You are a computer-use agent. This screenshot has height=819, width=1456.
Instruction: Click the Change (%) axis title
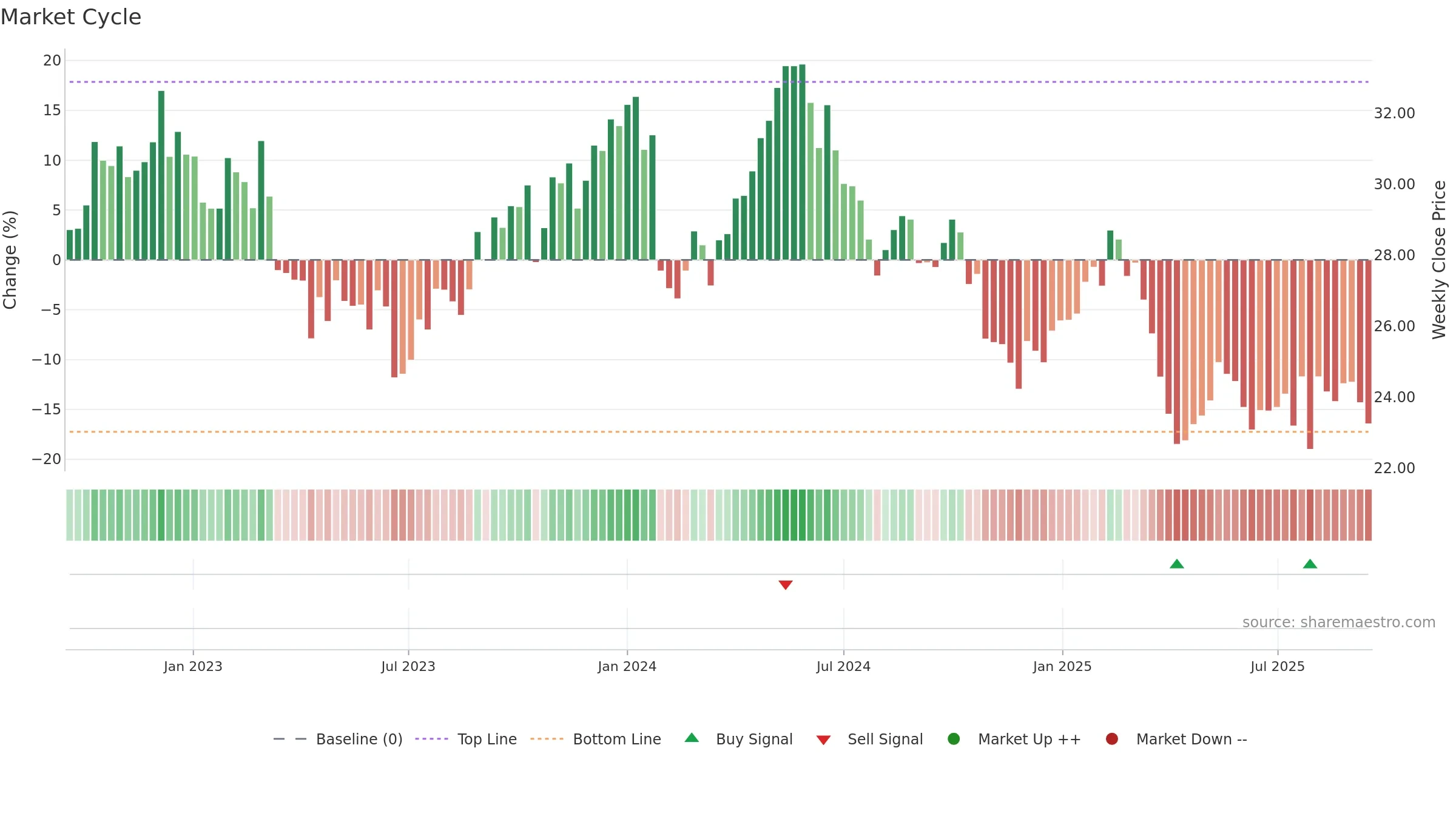pos(10,260)
